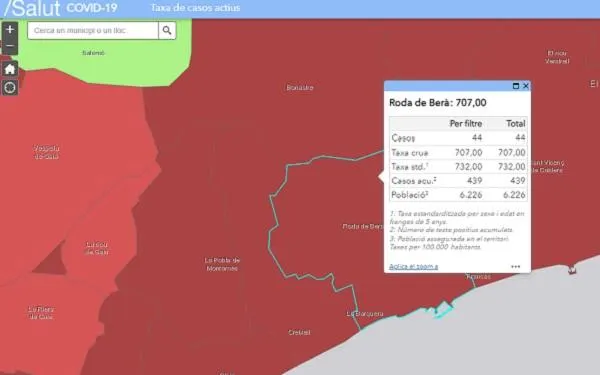Zoom in with the plus button

click(x=10, y=29)
